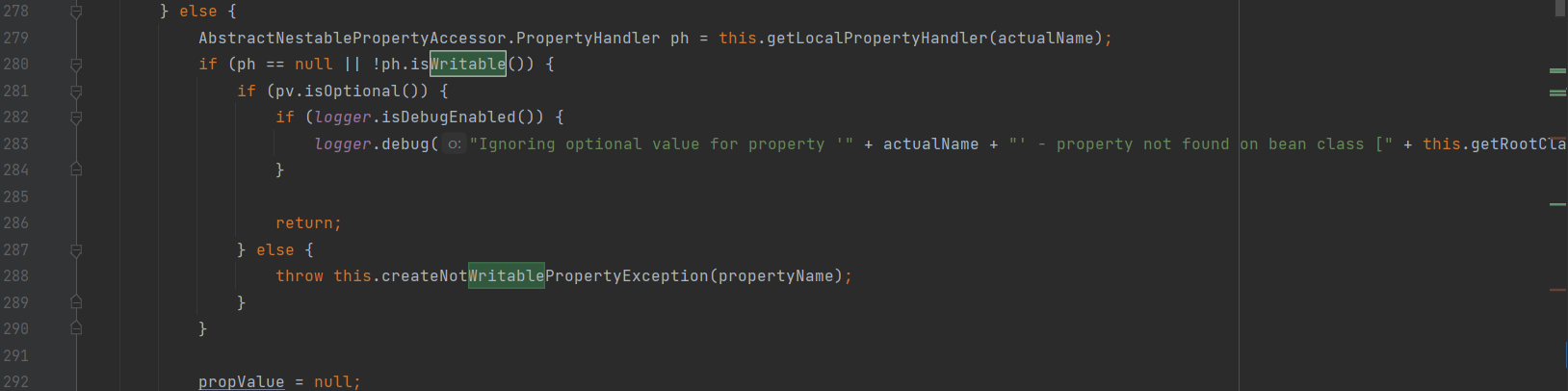This screenshot has width=1568, height=391.
Task: Click the 'o:' parameter hint before the string
Action: (x=455, y=144)
